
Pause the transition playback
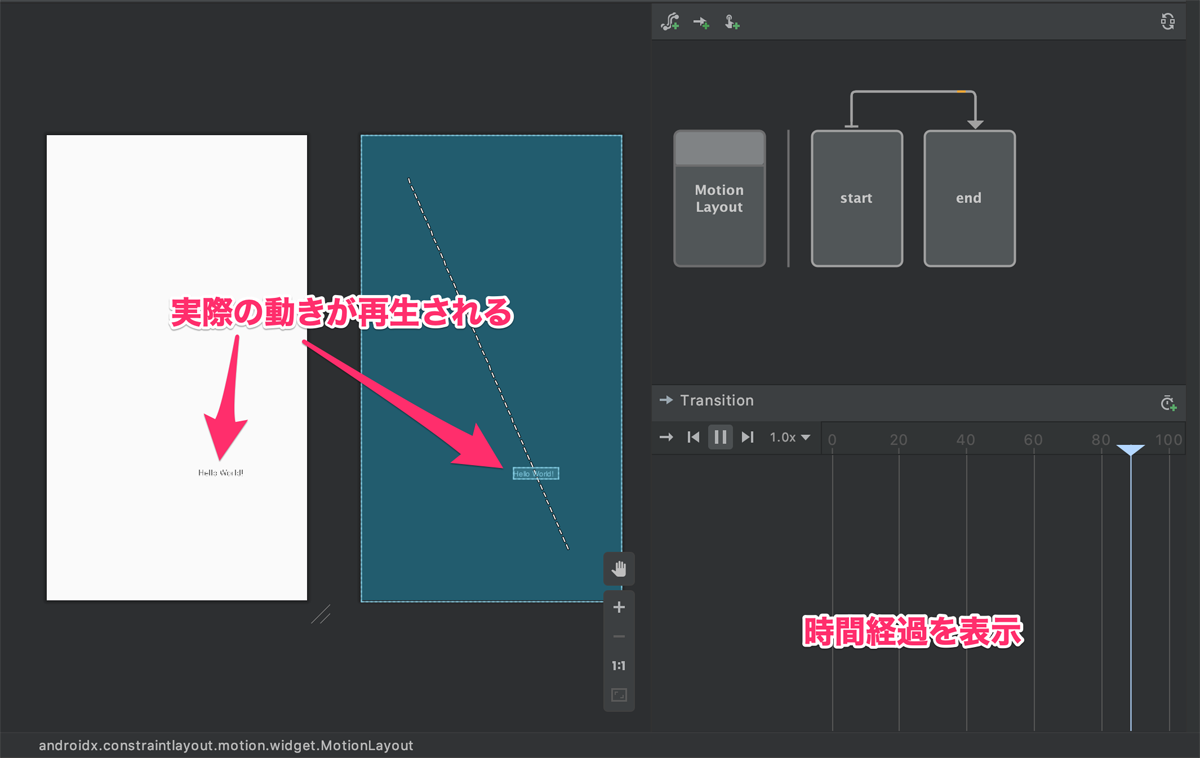click(x=720, y=437)
